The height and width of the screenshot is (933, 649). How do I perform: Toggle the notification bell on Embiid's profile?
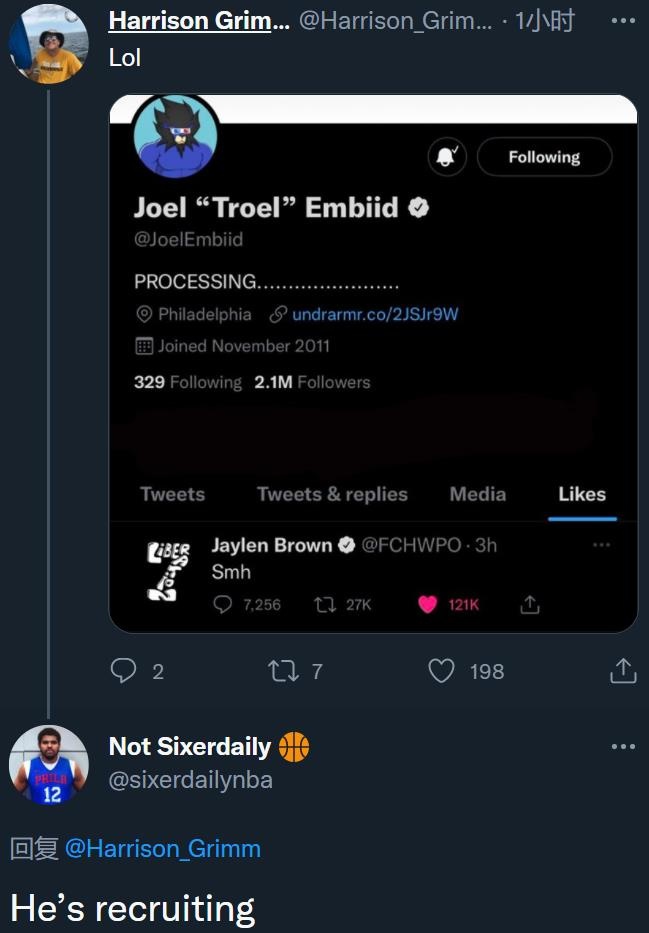click(x=447, y=157)
